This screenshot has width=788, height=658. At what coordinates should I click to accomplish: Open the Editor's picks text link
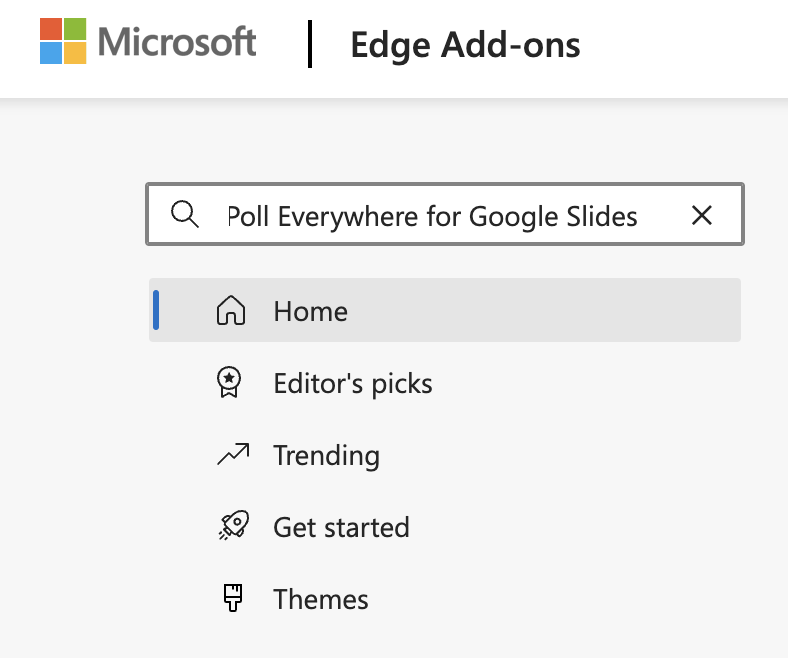[353, 383]
